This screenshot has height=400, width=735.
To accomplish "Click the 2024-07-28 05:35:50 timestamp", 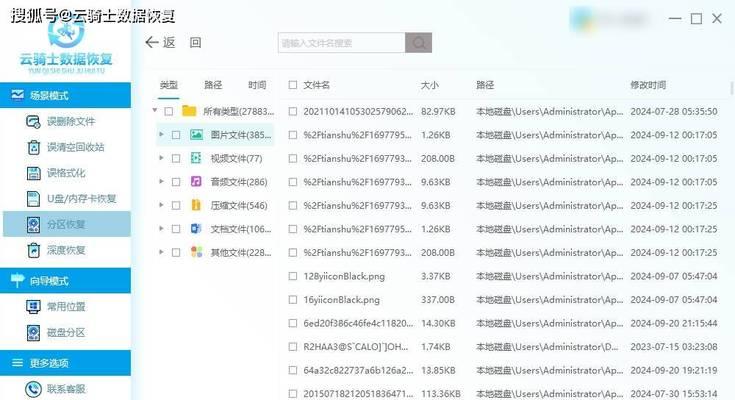I will click(674, 112).
